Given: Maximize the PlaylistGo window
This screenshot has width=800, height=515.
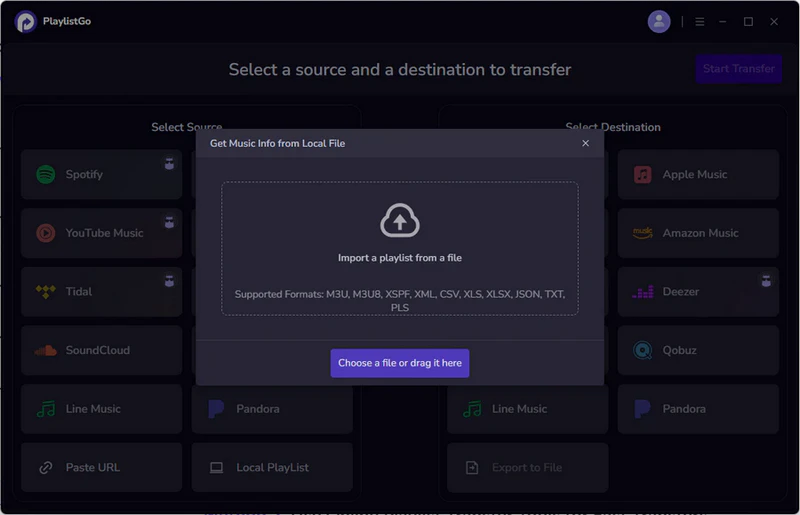Looking at the screenshot, I should point(748,21).
